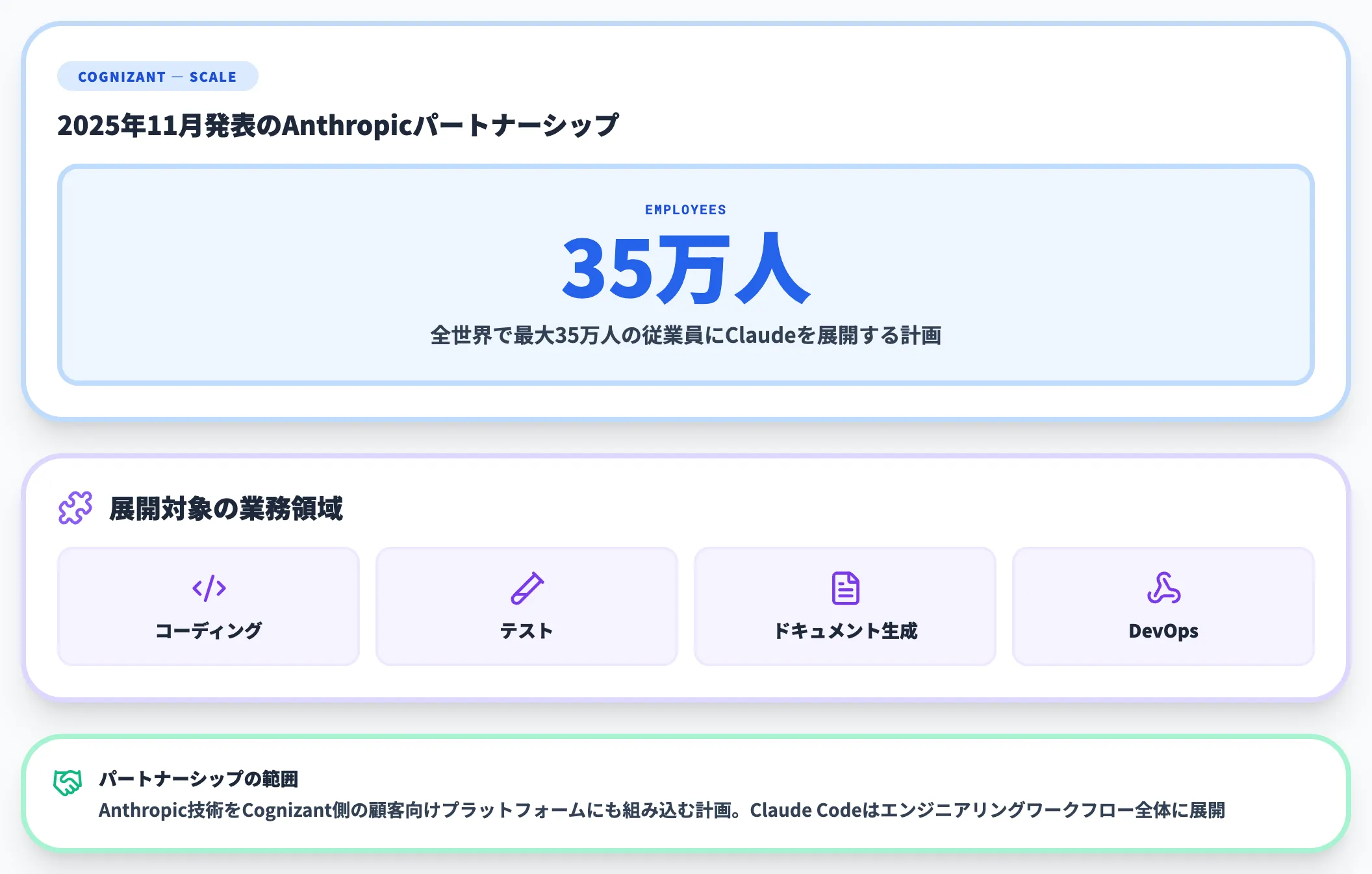This screenshot has height=874, width=1372.
Task: Click the ドキュメント生成 card label
Action: point(845,631)
